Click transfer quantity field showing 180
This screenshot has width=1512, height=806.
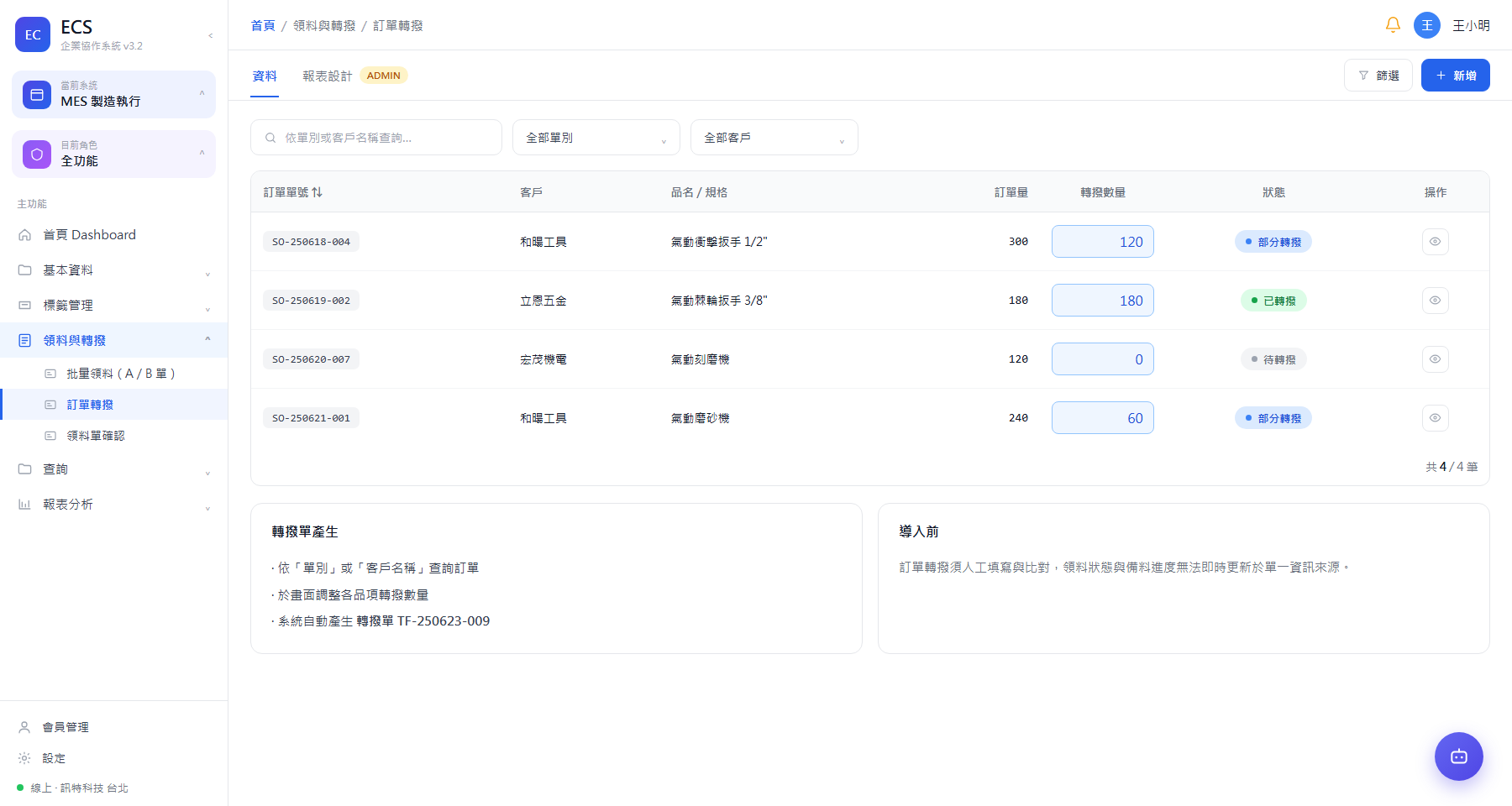[1103, 301]
